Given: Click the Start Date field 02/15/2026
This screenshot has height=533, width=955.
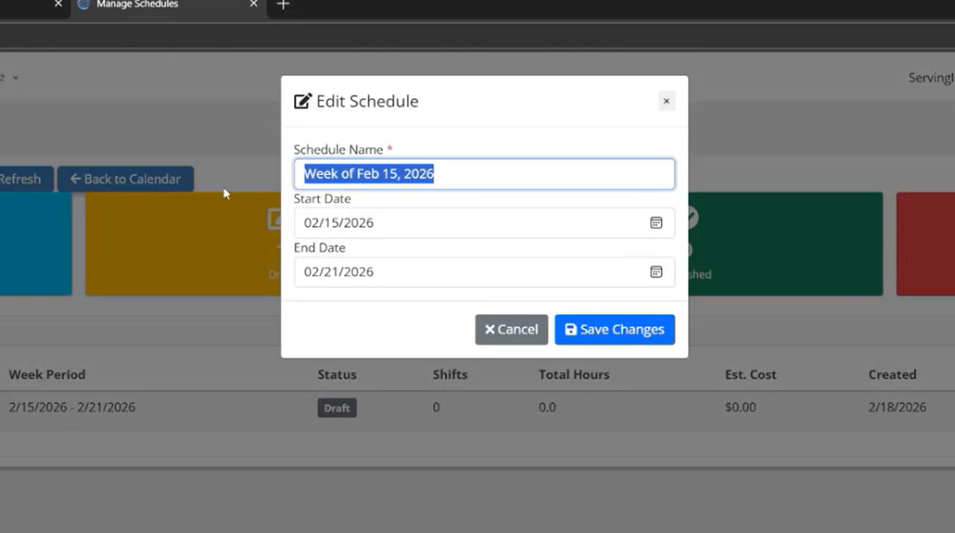Looking at the screenshot, I should (470, 223).
